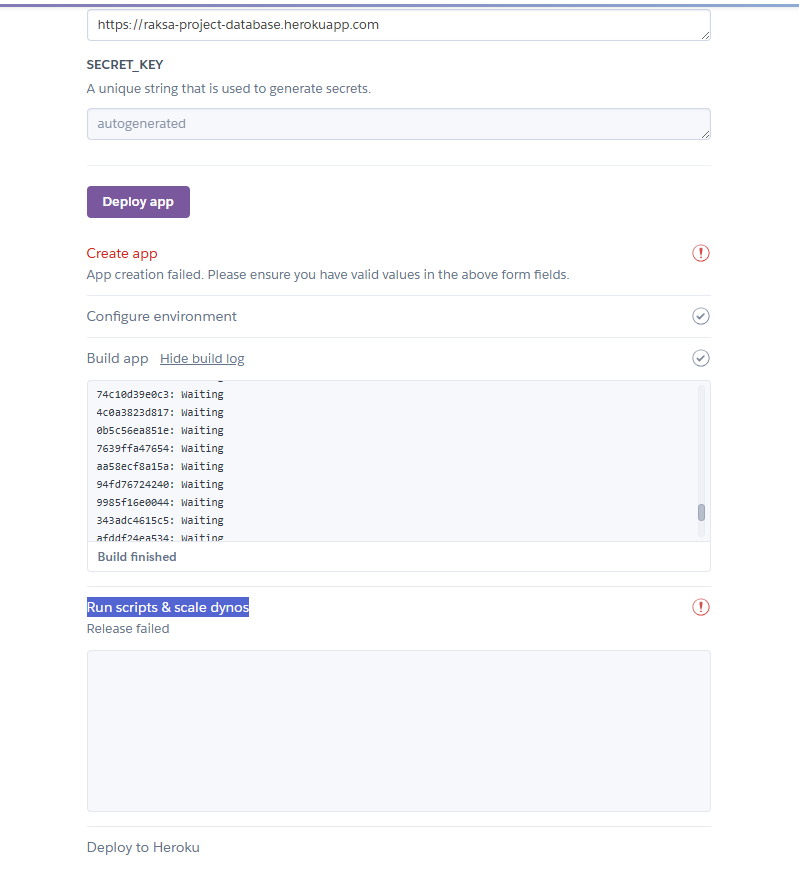
Task: Click the resize grip of the SECRET_KEY field
Action: click(705, 134)
